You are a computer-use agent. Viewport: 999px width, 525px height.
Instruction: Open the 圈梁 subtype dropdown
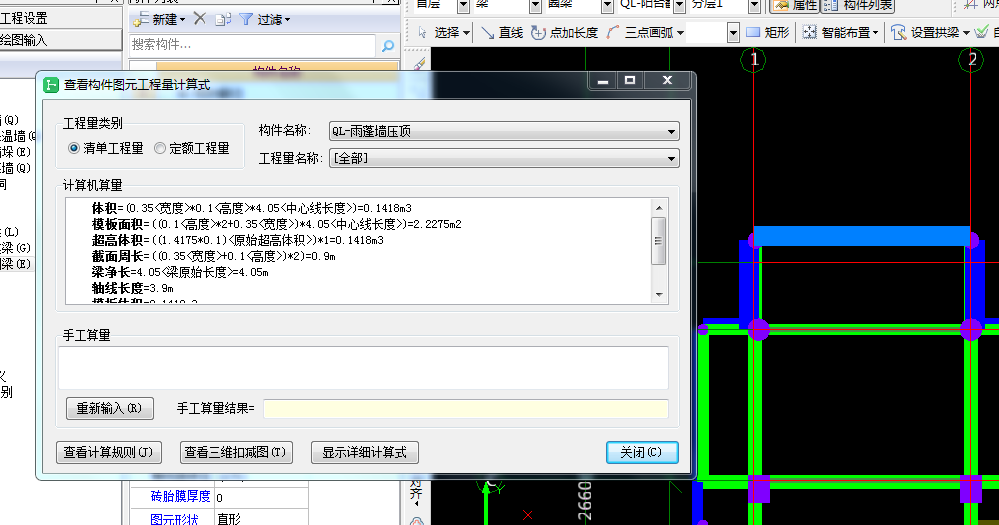(x=607, y=6)
